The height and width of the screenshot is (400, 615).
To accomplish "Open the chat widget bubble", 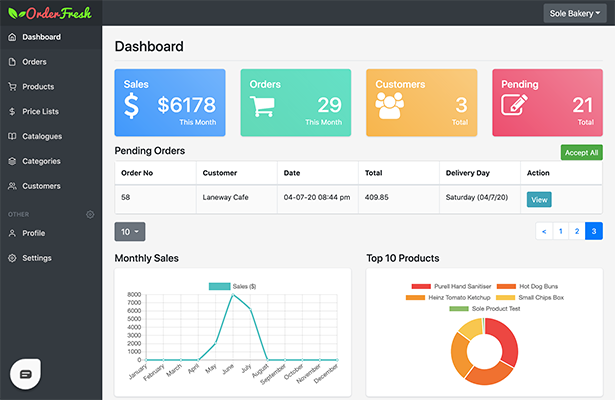I will (x=26, y=372).
